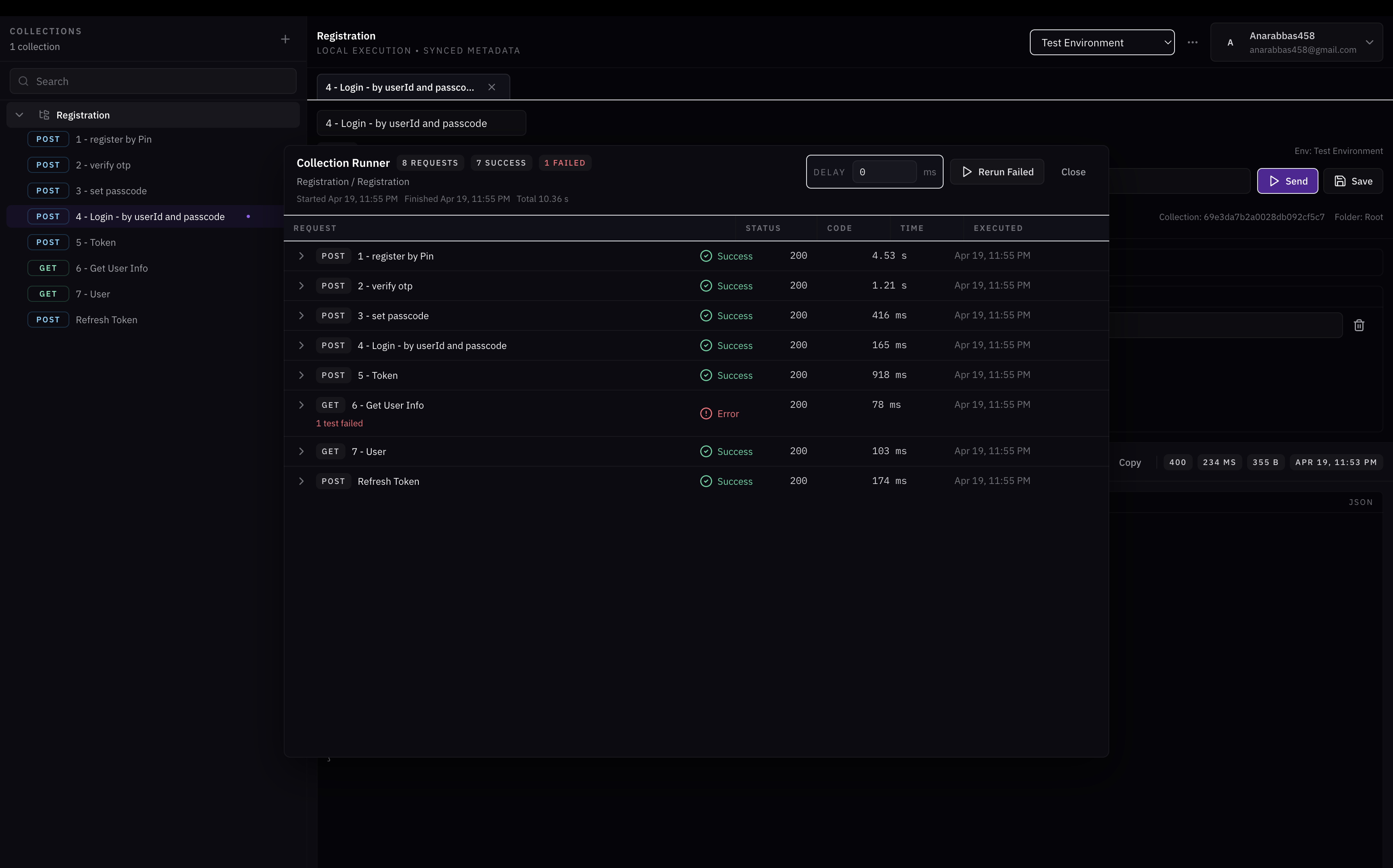Close the Login request tab with X
1393x868 pixels.
[x=491, y=87]
